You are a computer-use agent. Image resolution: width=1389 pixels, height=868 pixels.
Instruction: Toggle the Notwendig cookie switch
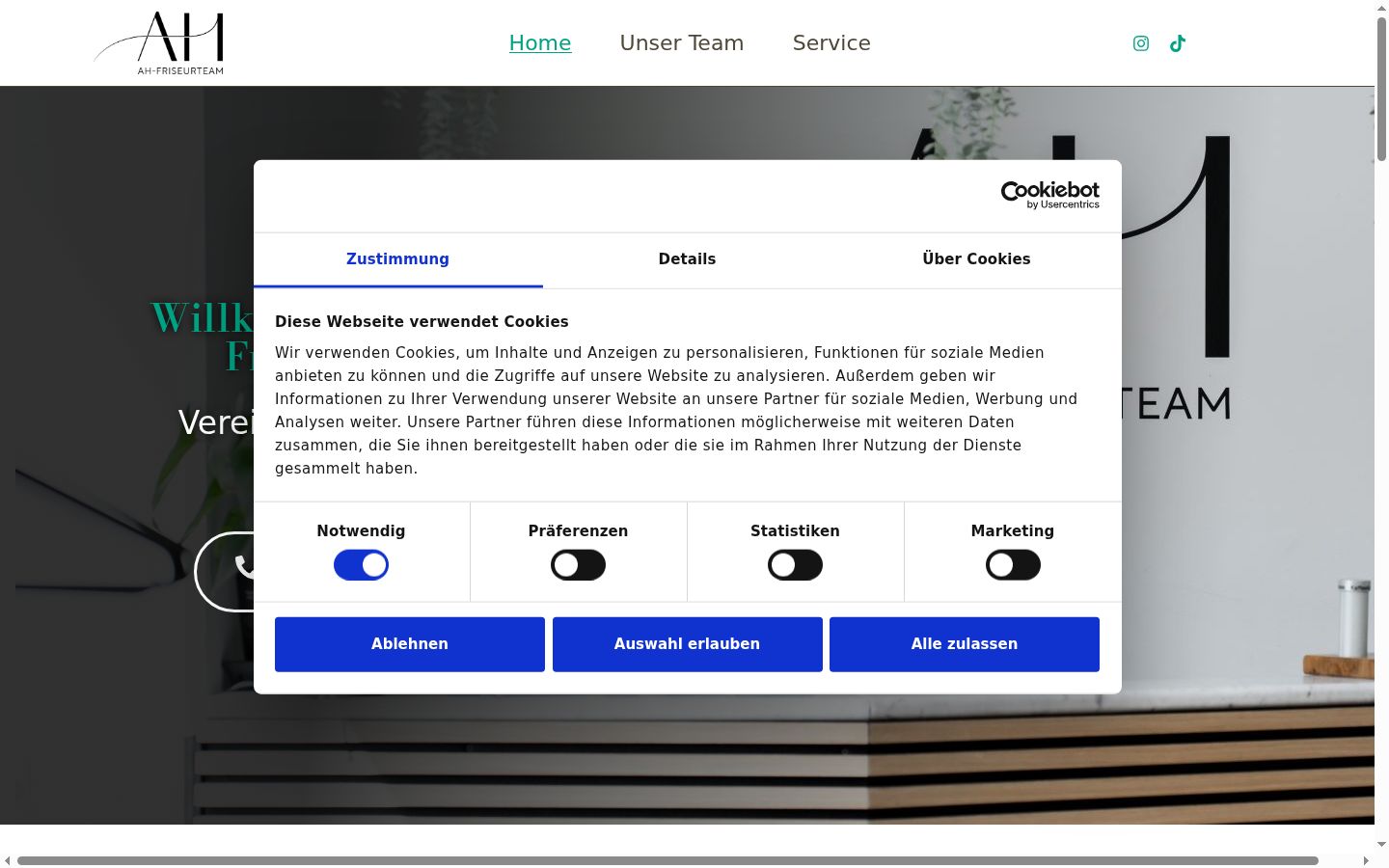pyautogui.click(x=361, y=565)
